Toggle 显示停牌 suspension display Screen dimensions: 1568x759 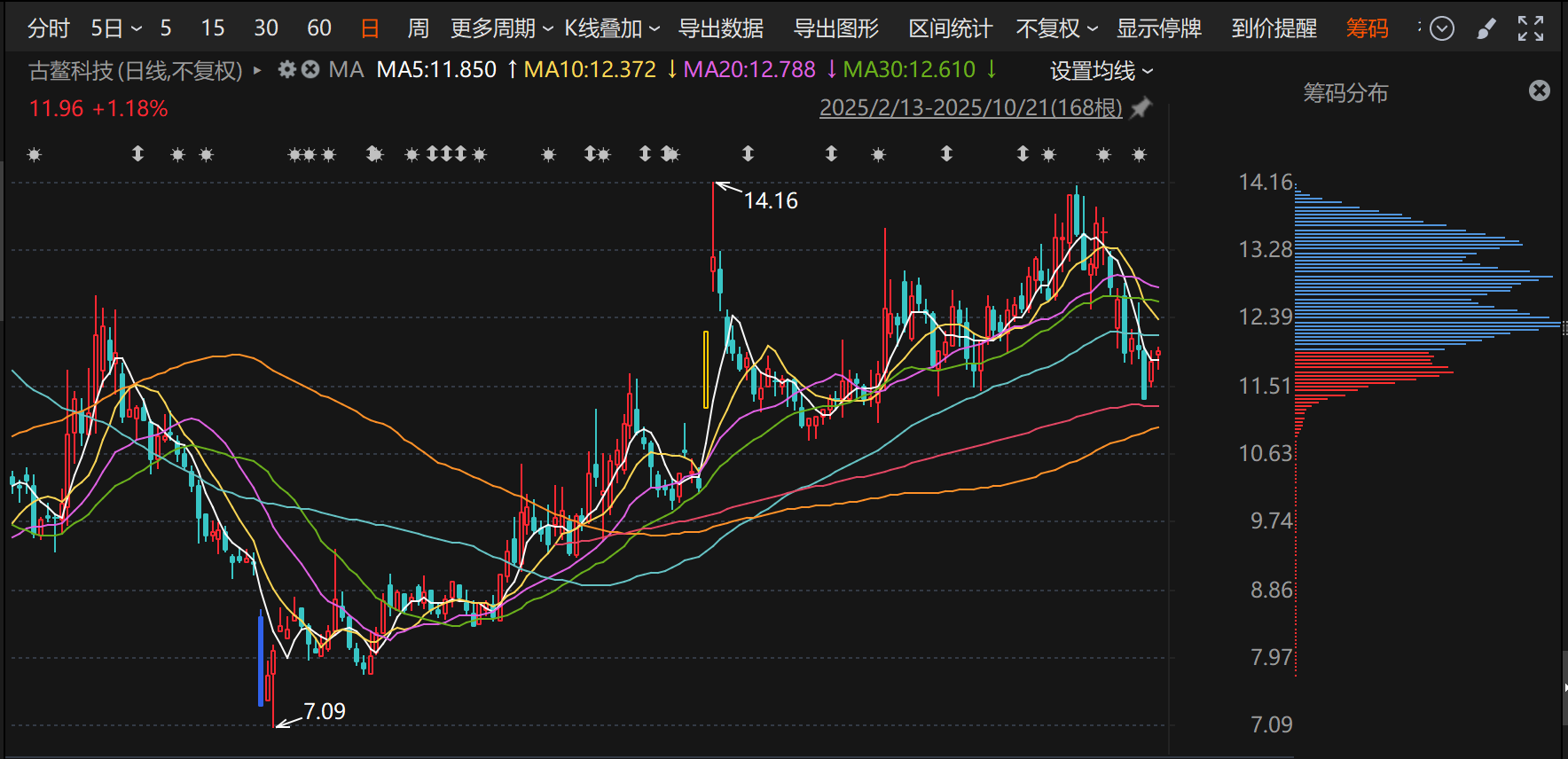tap(1158, 28)
